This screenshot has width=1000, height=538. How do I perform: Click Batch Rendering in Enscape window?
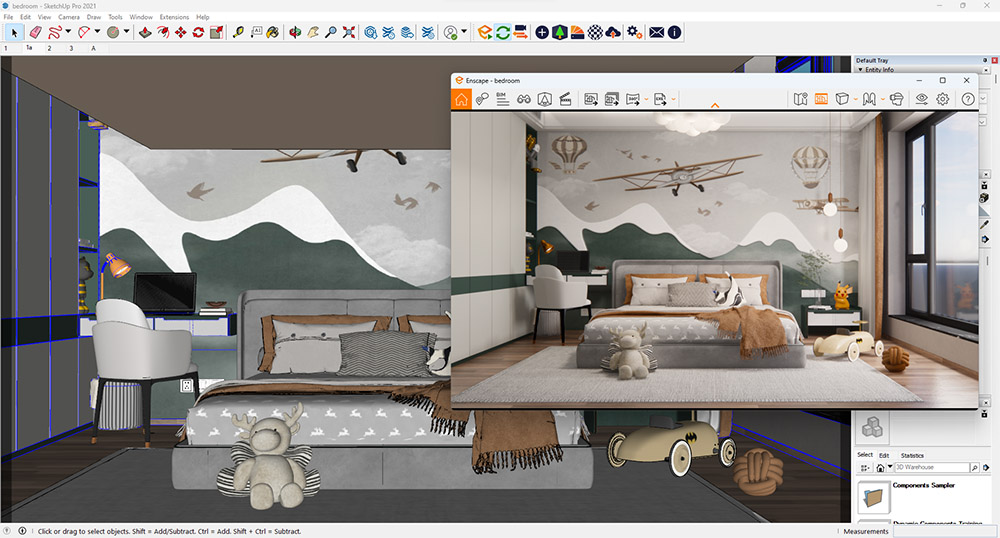(612, 99)
